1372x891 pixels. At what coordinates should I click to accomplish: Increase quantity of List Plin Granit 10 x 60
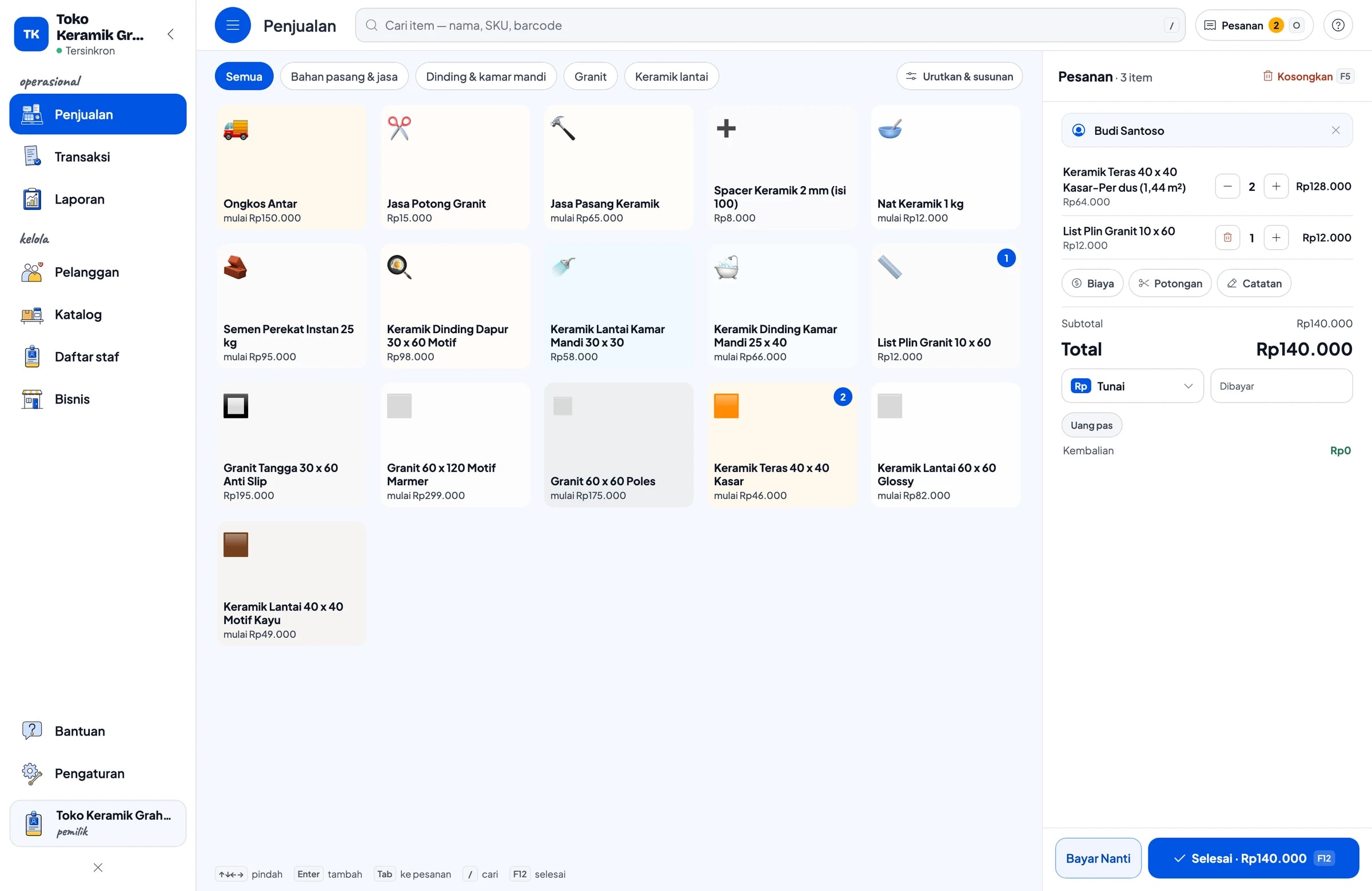pos(1276,237)
